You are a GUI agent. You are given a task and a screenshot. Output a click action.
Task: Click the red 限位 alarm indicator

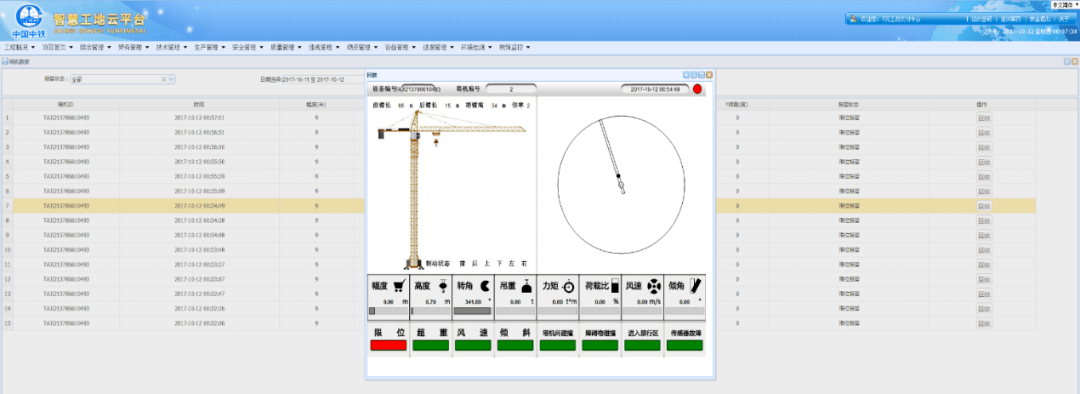coord(388,345)
